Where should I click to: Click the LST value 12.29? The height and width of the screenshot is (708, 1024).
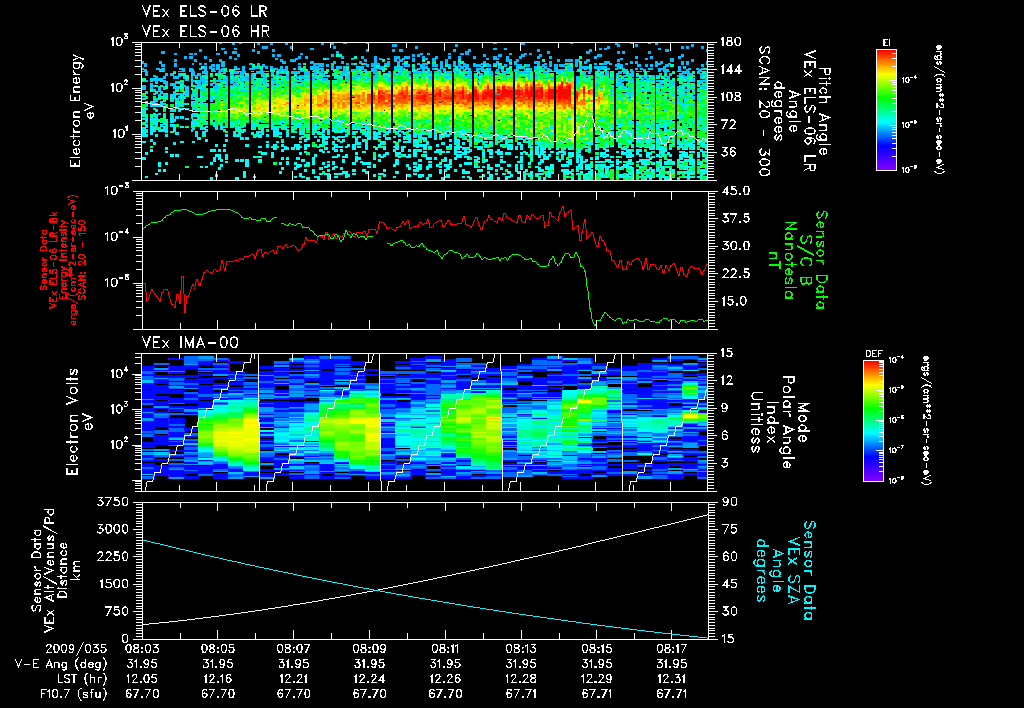(597, 679)
